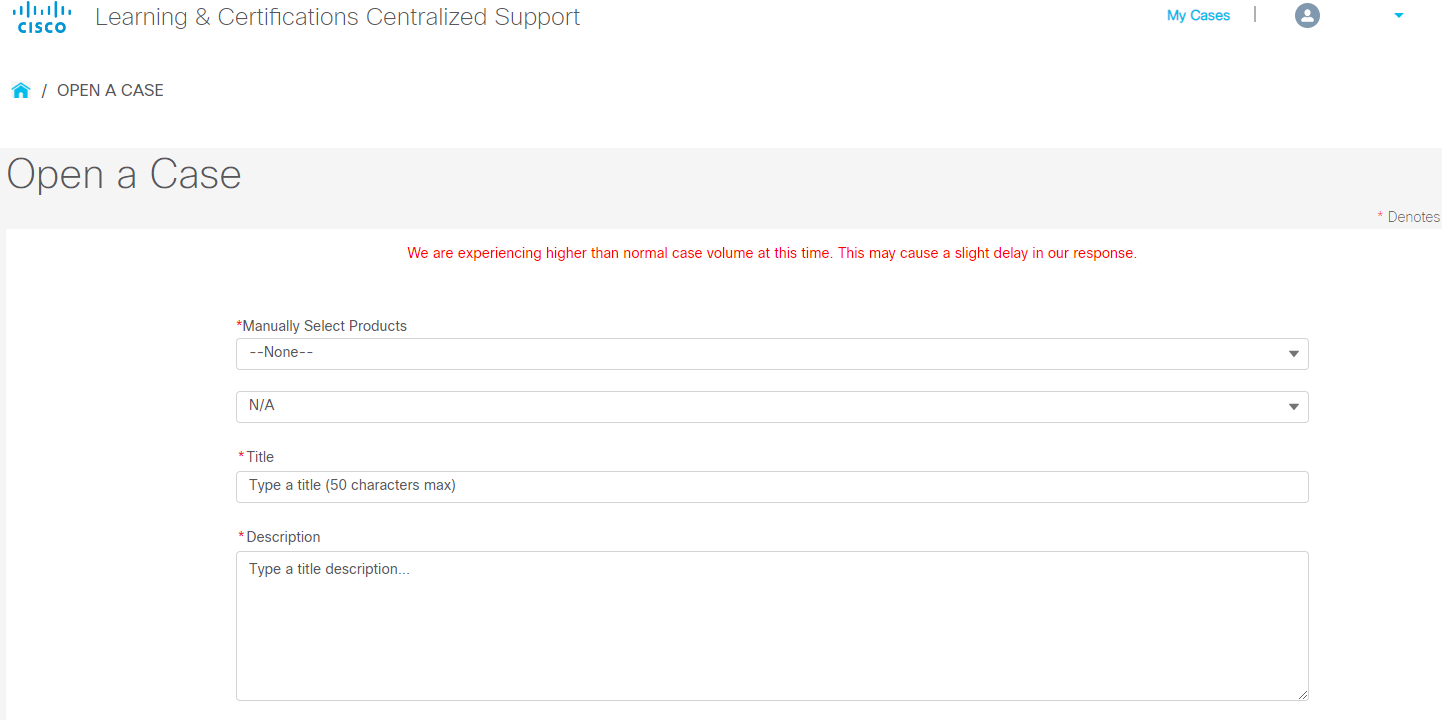Open the user profile avatar icon
This screenshot has width=1442, height=720.
click(1307, 15)
